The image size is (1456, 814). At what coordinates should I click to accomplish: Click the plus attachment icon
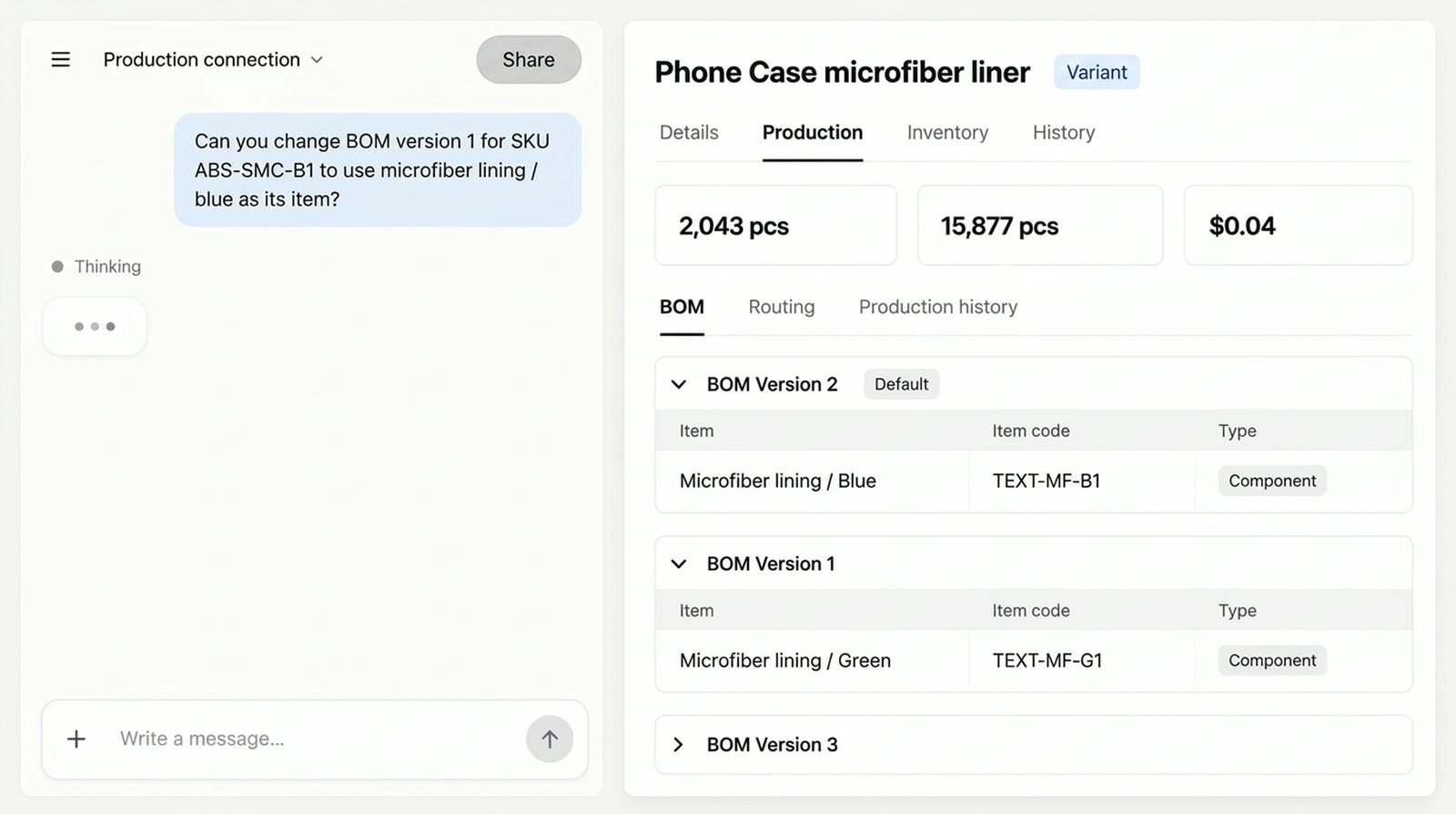click(76, 739)
